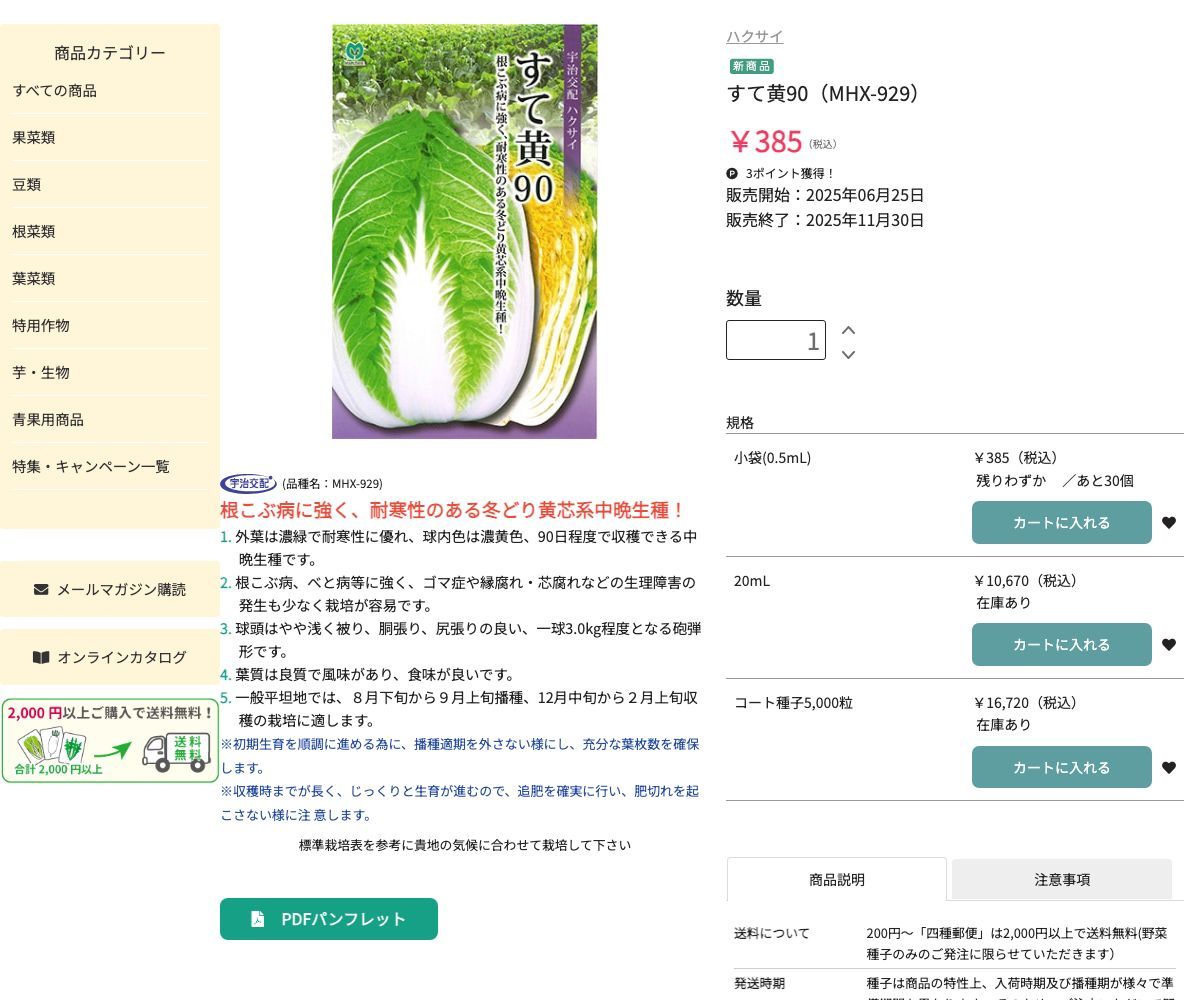
Task: Click the free shipping 送料無料 banner
Action: [x=110, y=740]
